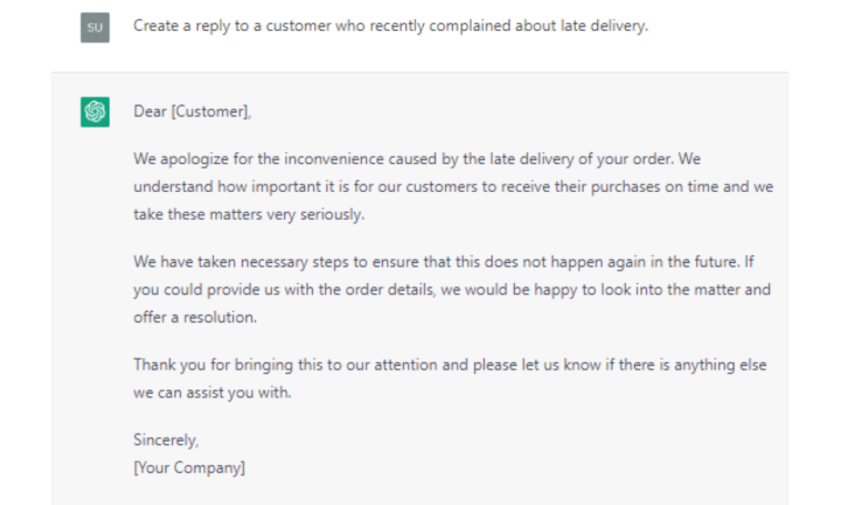Click the "Sincerely," closing line
Screen dimensions: 850x505
(x=166, y=440)
